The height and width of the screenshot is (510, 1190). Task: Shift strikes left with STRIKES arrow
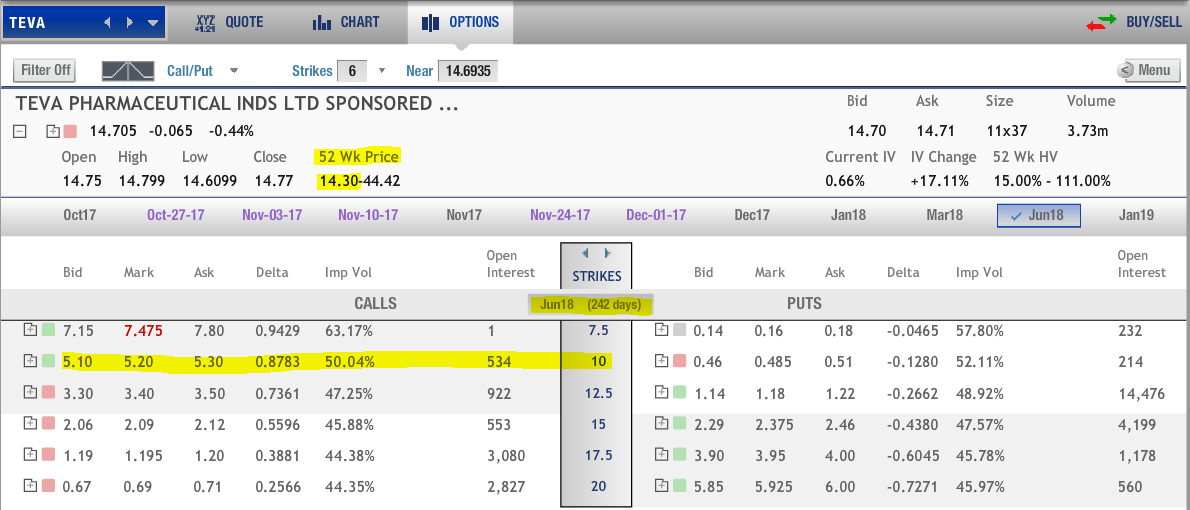(584, 253)
